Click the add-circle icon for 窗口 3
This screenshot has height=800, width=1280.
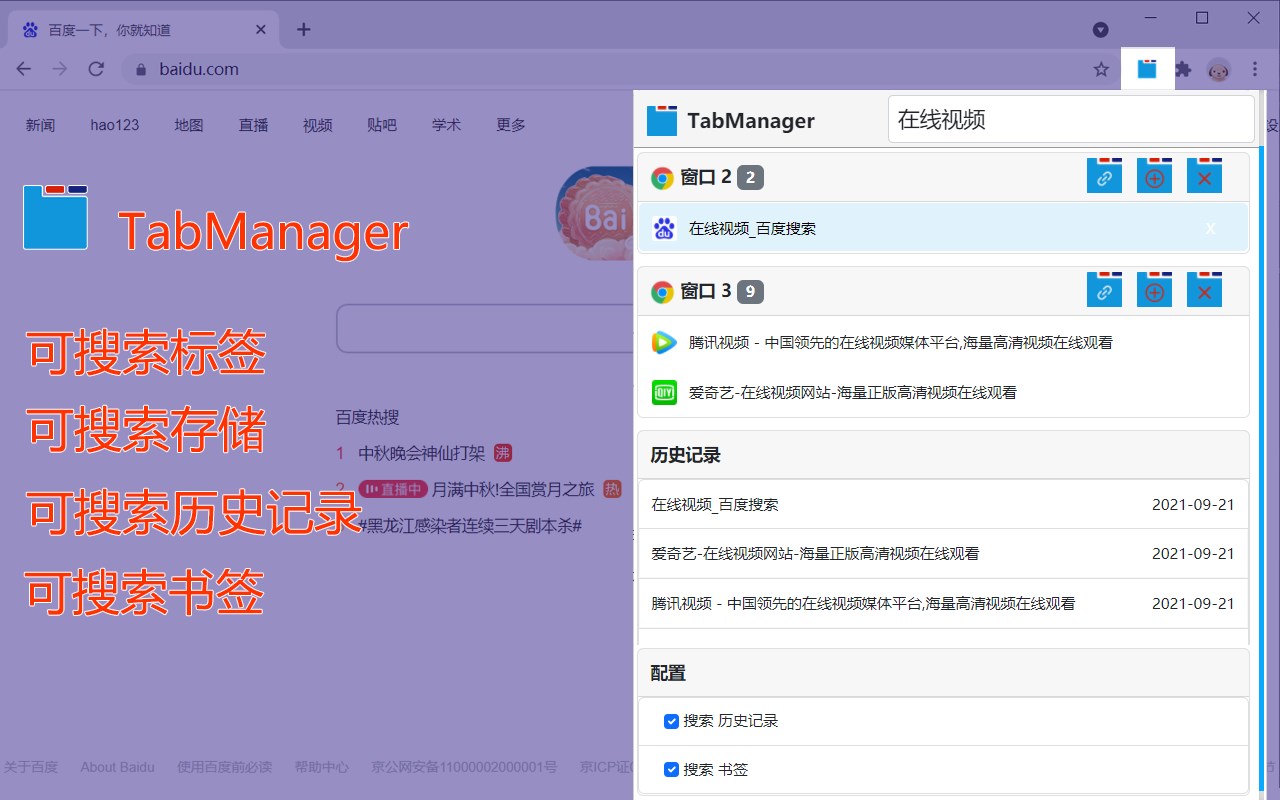pyautogui.click(x=1154, y=291)
